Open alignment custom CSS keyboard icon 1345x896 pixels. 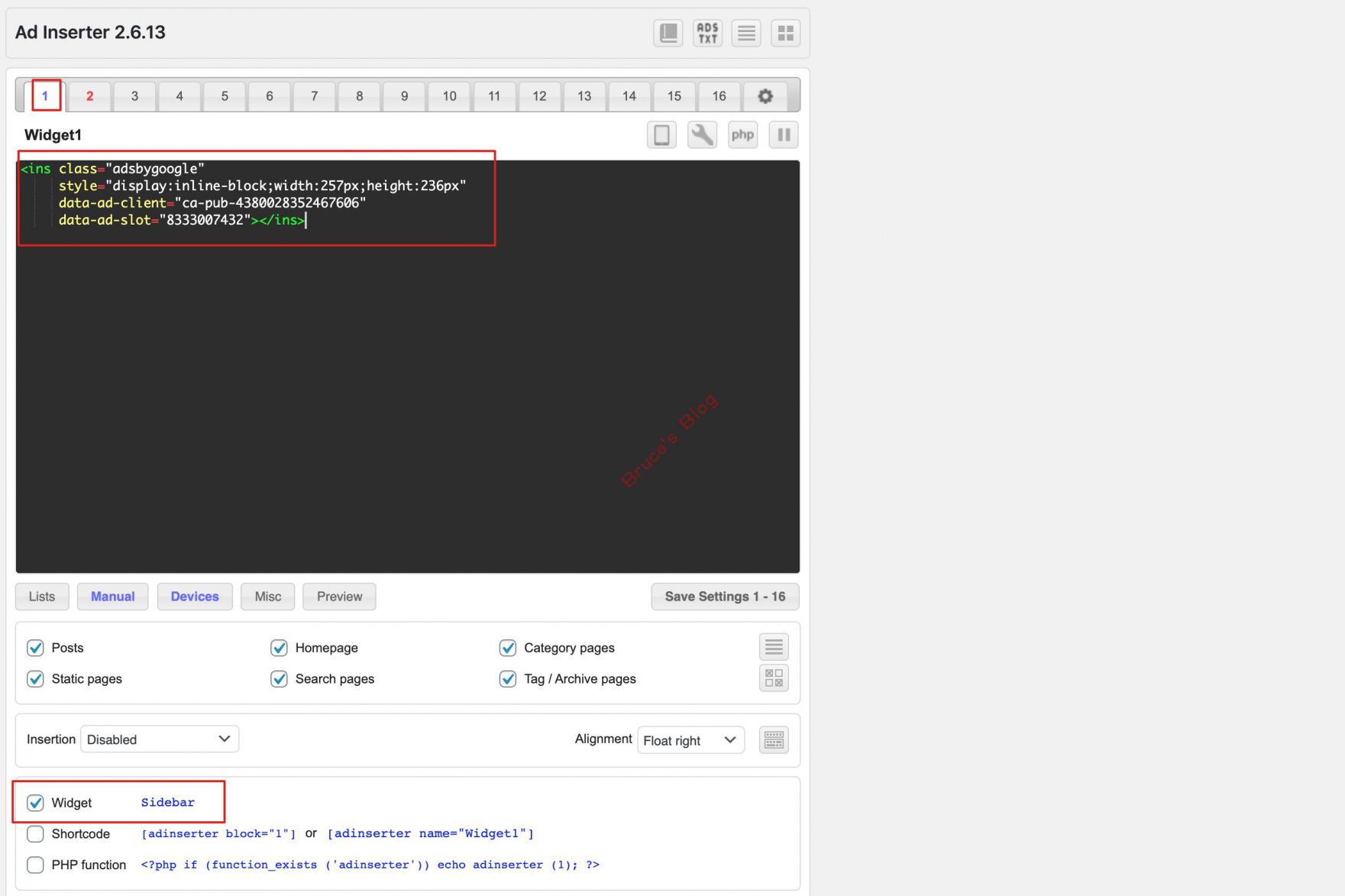pos(774,739)
